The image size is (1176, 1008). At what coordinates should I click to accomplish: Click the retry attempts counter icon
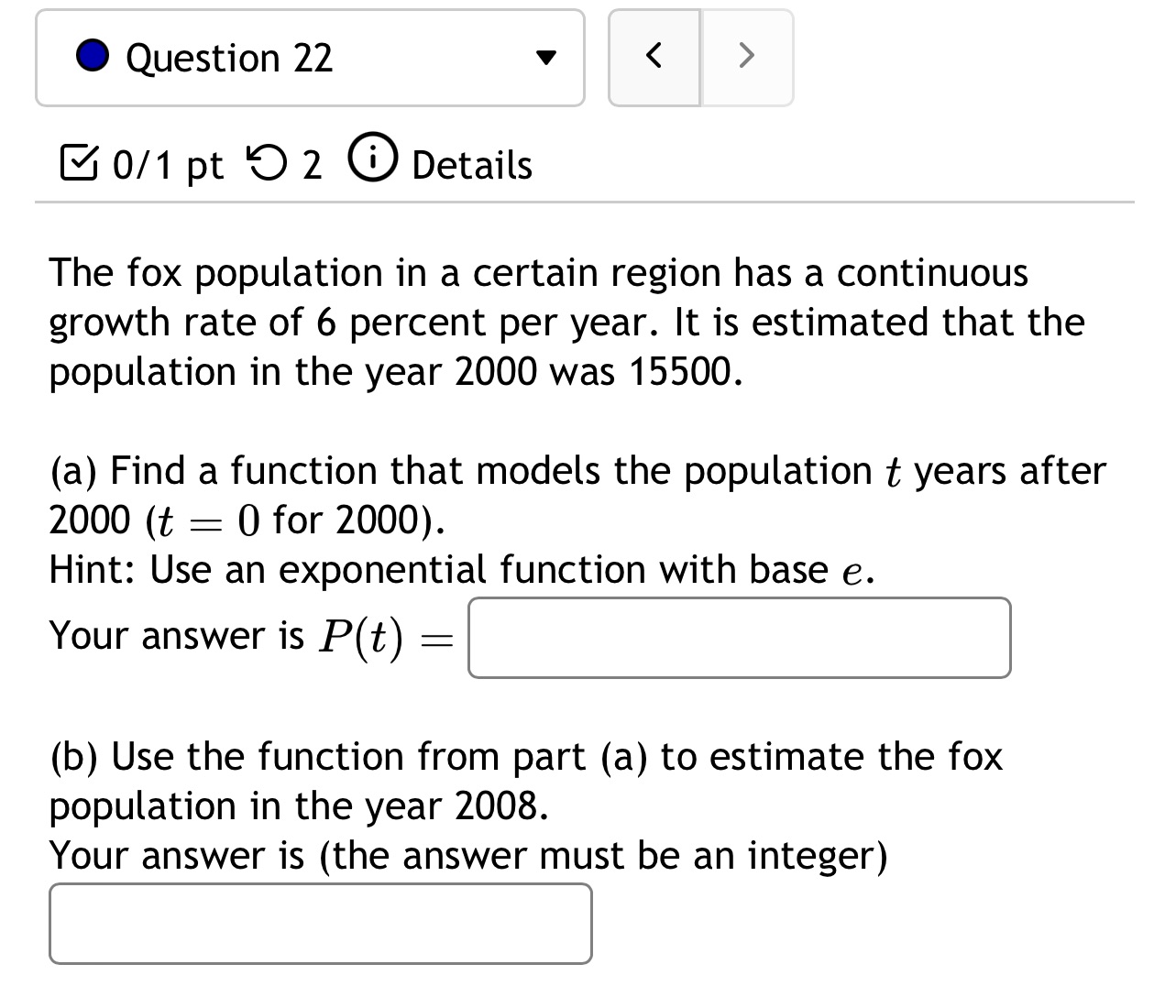coord(267,163)
